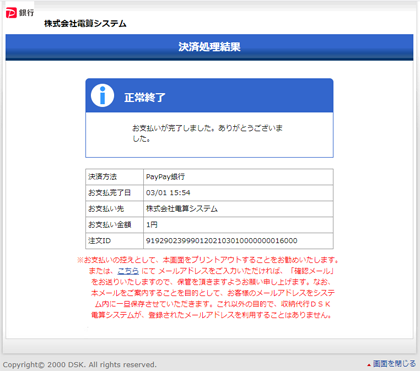Click the お支払完了日 label cell
Image resolution: width=420 pixels, height=371 pixels.
tap(114, 193)
